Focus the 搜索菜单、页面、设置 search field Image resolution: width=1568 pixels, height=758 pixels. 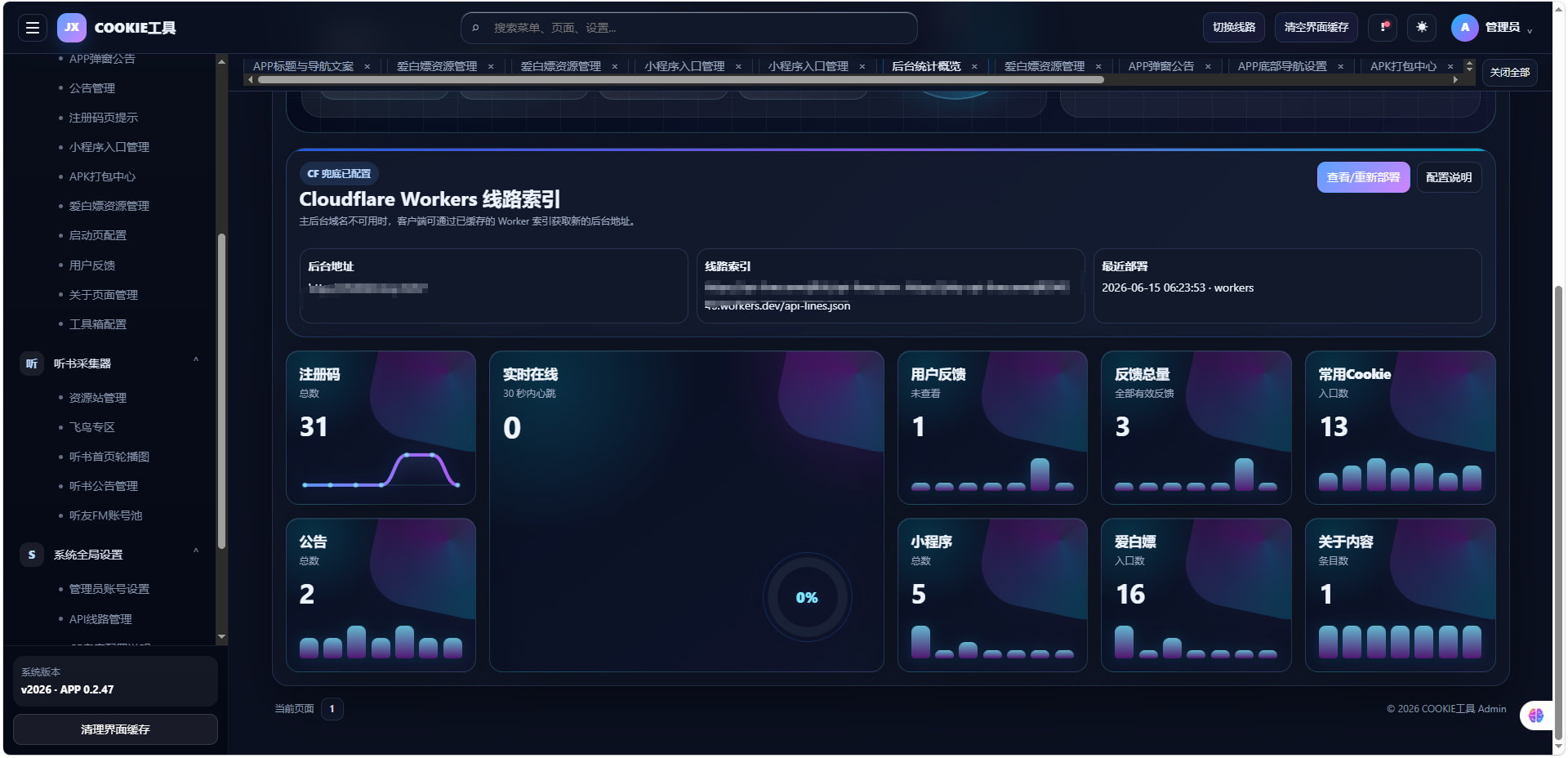point(688,28)
